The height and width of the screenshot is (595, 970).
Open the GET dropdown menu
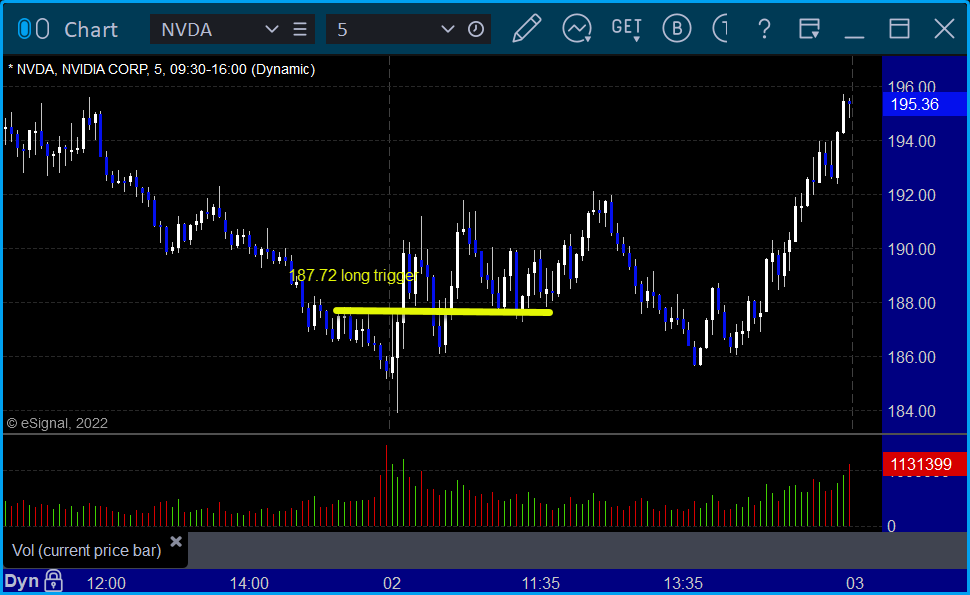point(627,29)
